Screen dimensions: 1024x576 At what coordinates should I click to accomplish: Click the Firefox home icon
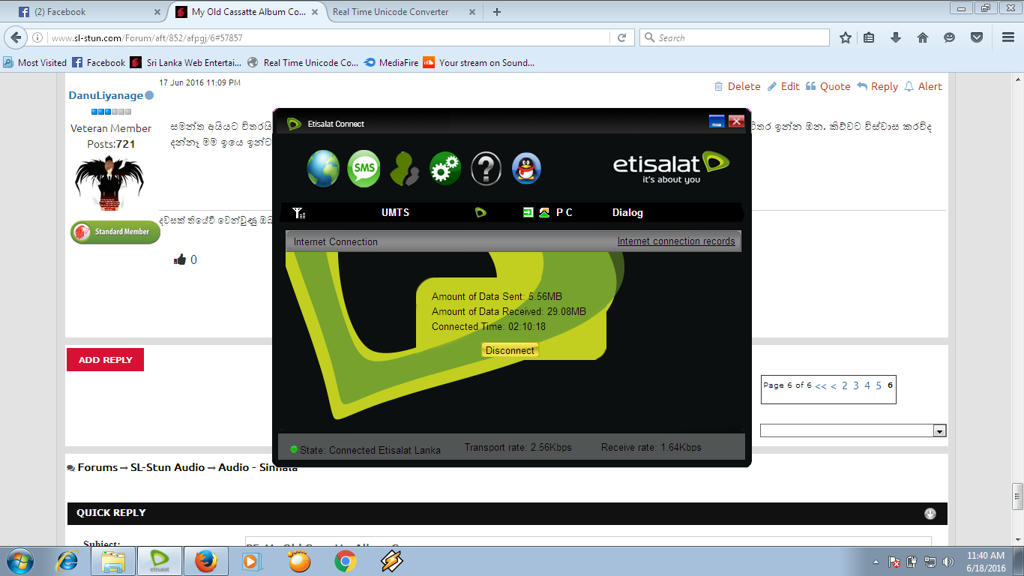[922, 38]
